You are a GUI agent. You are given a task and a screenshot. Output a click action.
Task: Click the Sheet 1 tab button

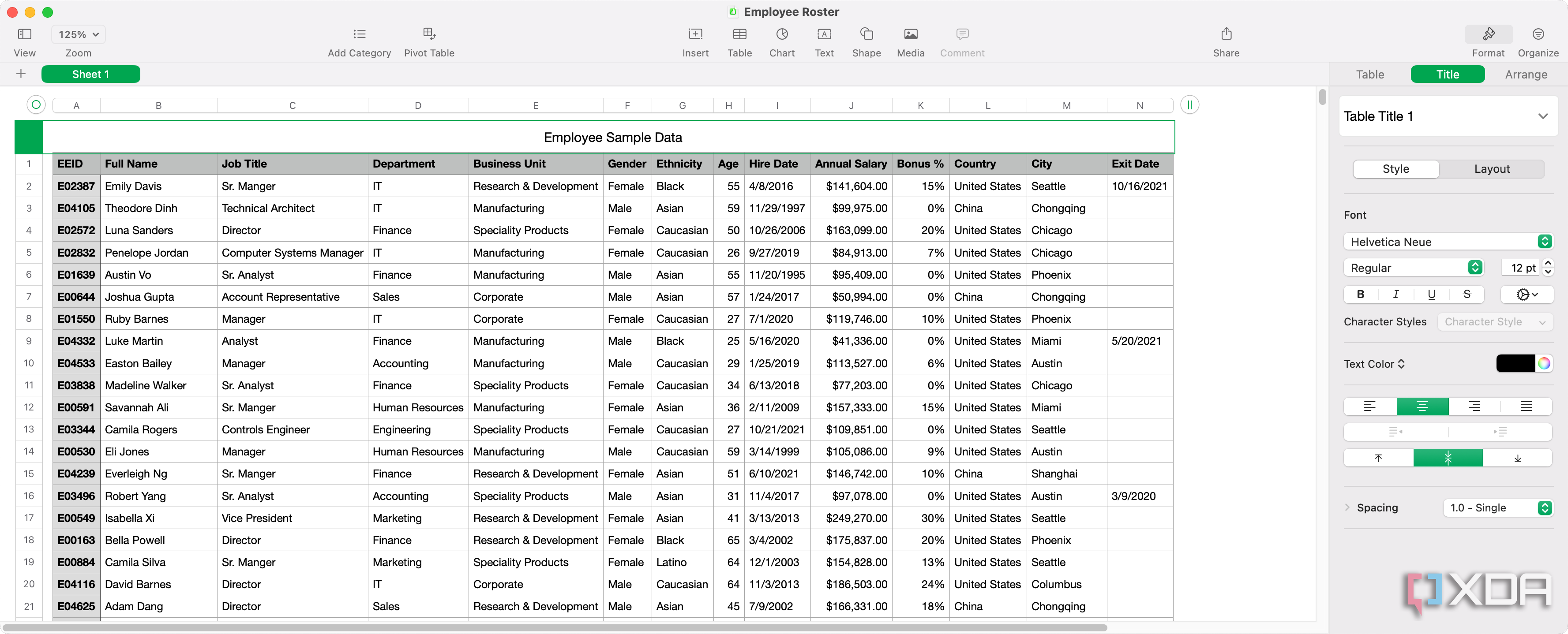[90, 74]
